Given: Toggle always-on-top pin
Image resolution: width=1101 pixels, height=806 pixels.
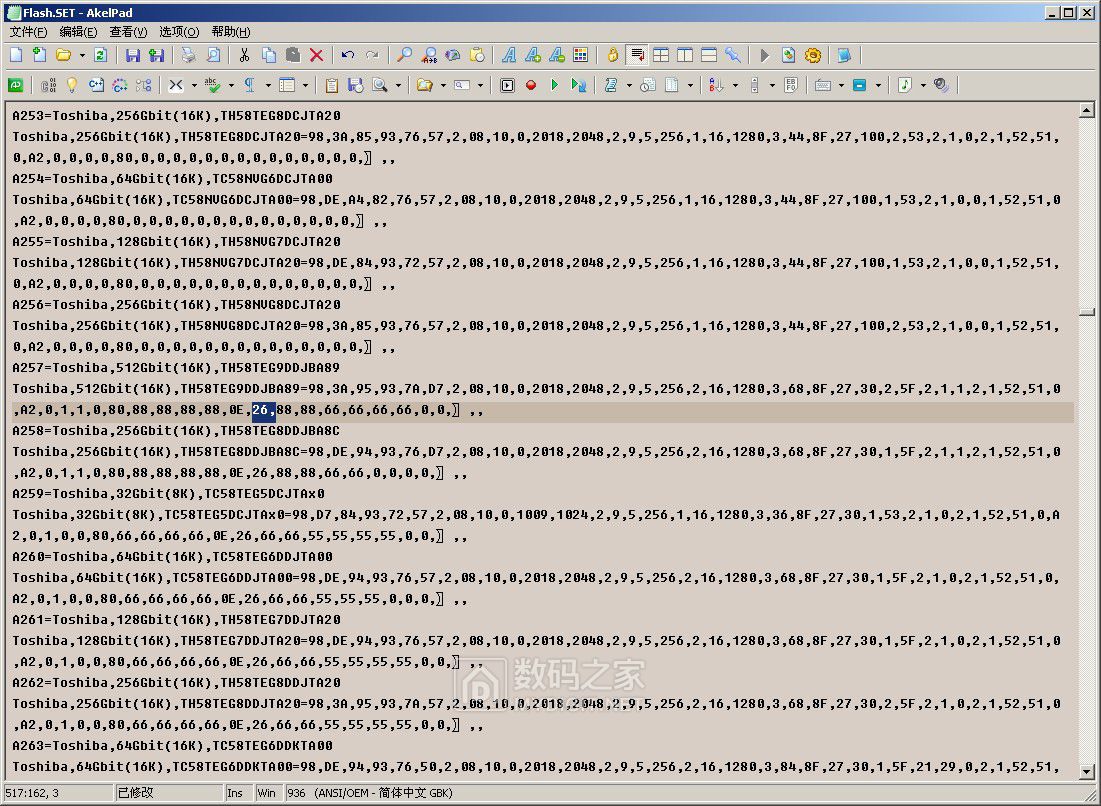Looking at the screenshot, I should pyautogui.click(x=732, y=55).
